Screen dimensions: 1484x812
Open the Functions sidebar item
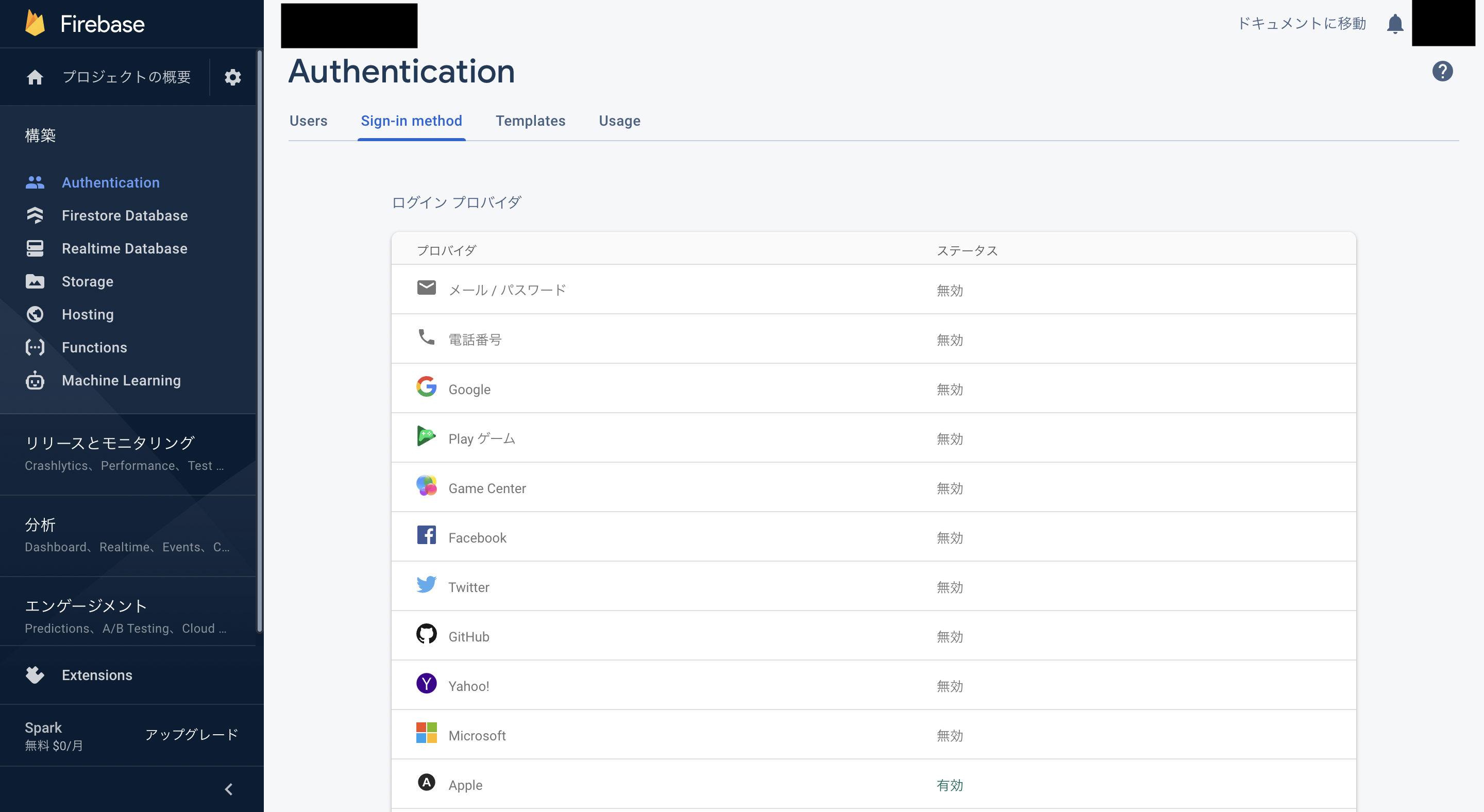[x=94, y=347]
